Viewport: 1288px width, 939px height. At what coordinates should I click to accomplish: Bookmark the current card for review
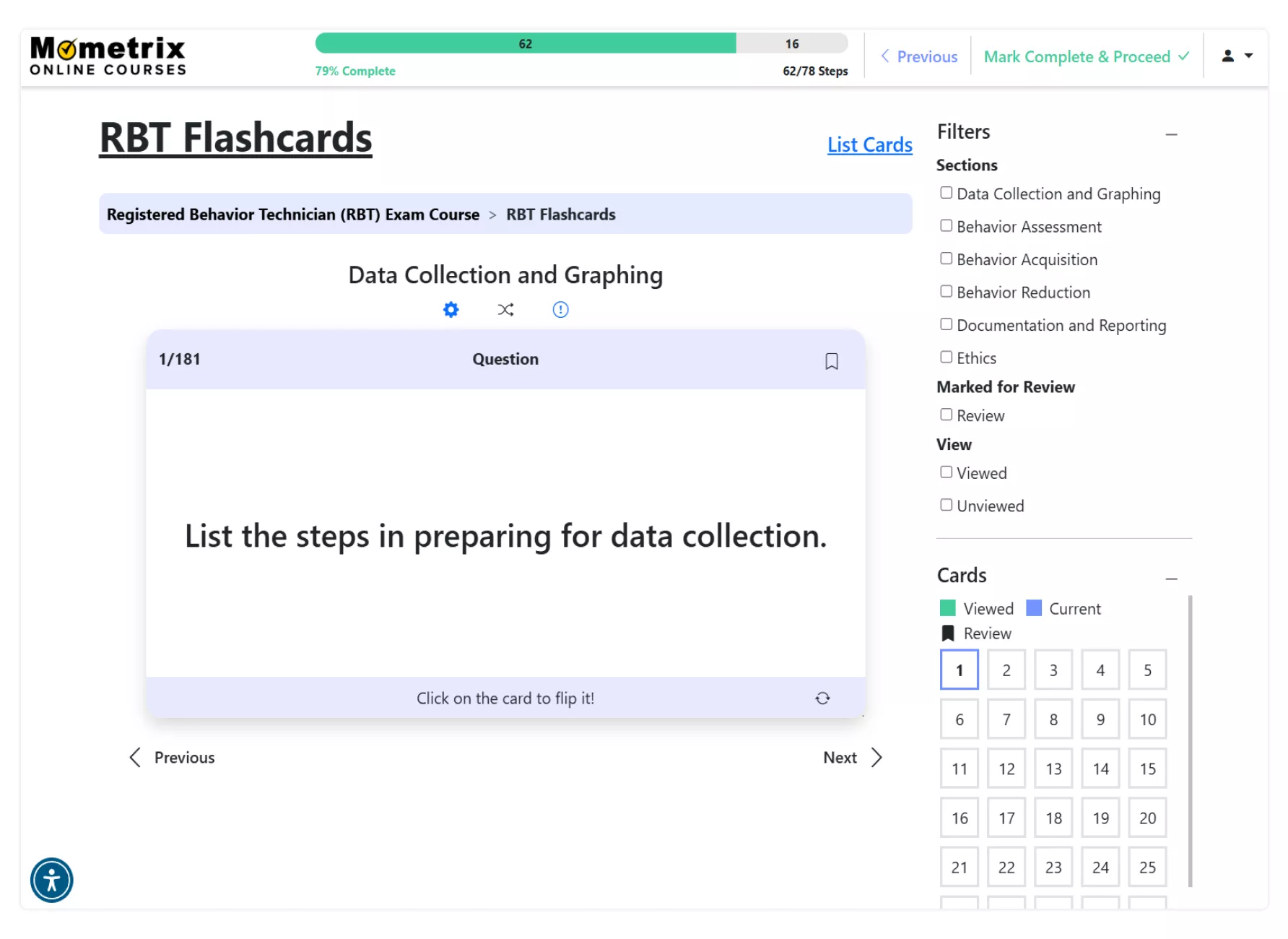pyautogui.click(x=831, y=361)
